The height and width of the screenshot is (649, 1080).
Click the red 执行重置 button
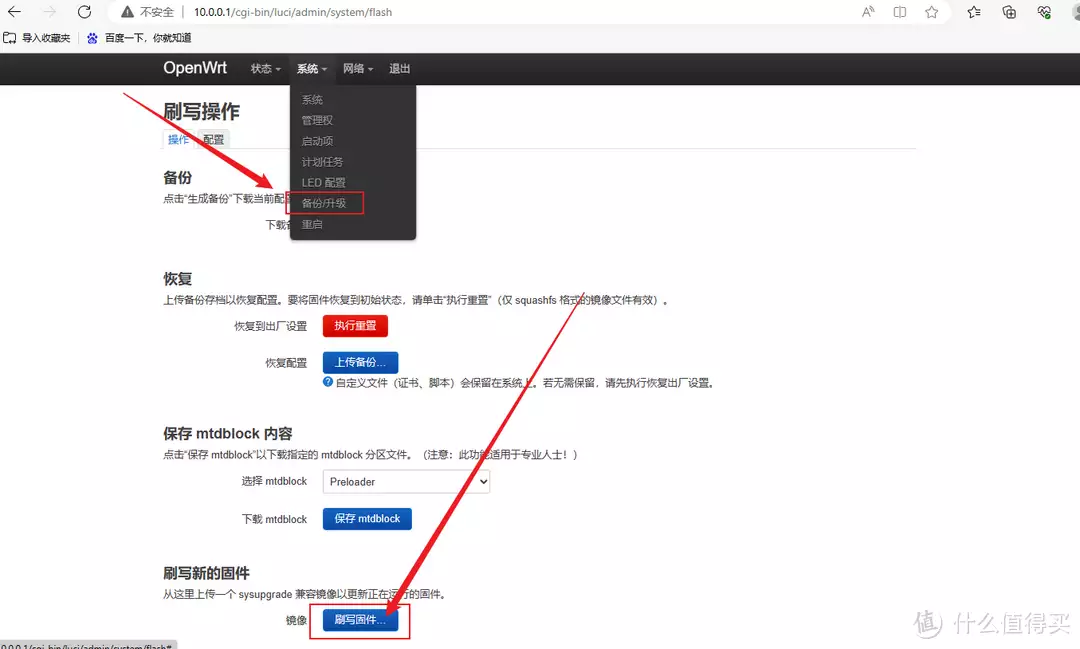tap(355, 325)
